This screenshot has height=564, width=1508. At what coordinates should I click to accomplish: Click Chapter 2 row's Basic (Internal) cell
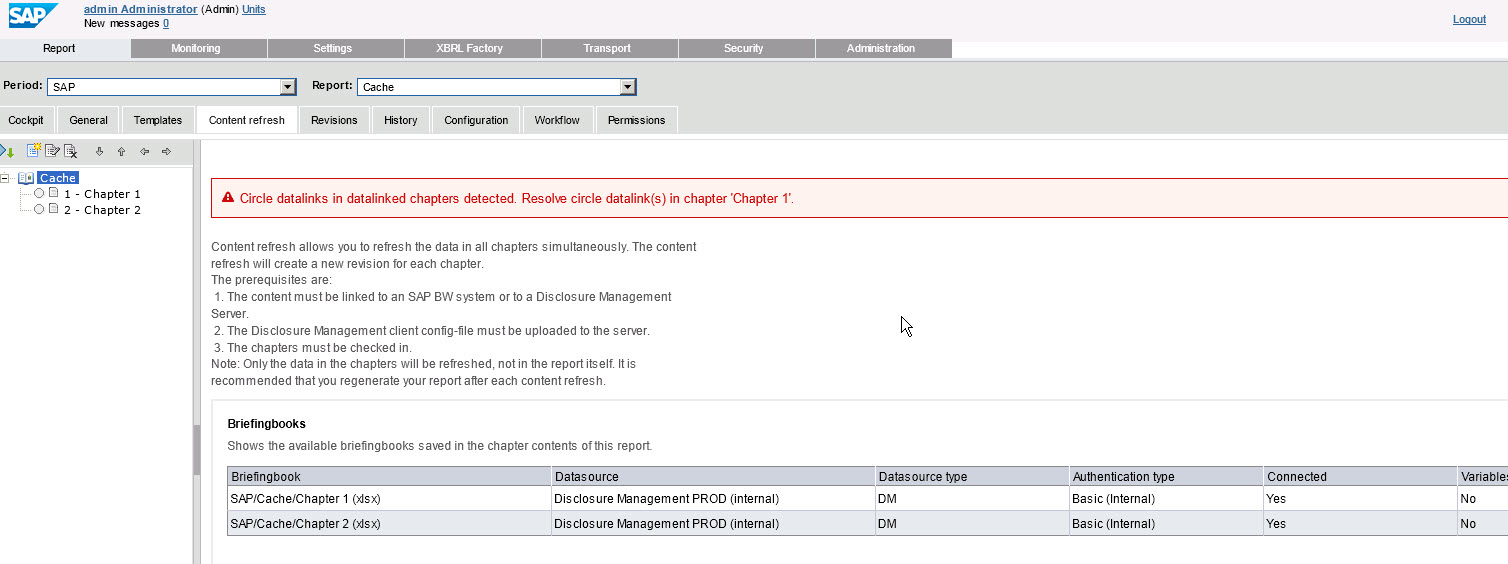point(1166,523)
